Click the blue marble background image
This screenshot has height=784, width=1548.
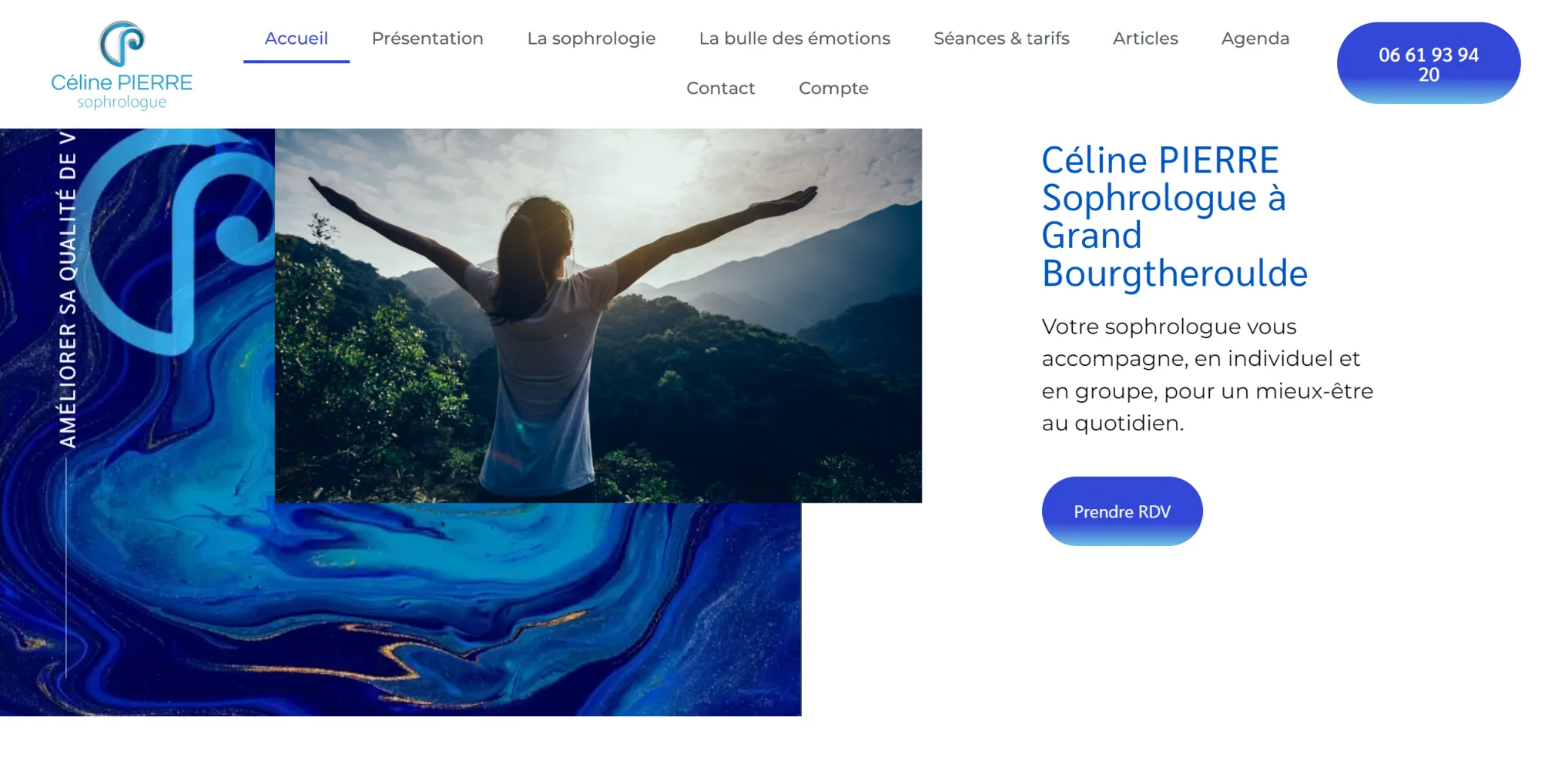(400, 608)
